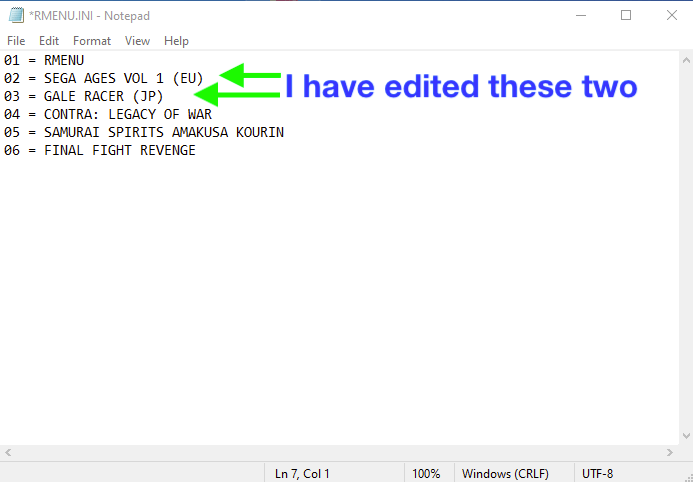Screen dimensions: 693x482
Task: Open the View menu
Action: click(137, 41)
